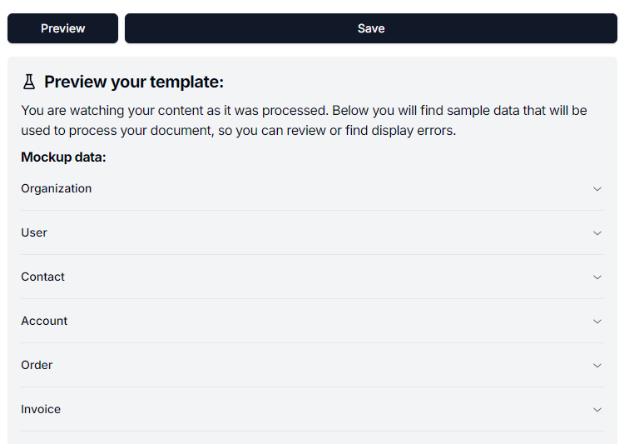Select the Account accordion label
624x444 pixels.
pyautogui.click(x=44, y=321)
